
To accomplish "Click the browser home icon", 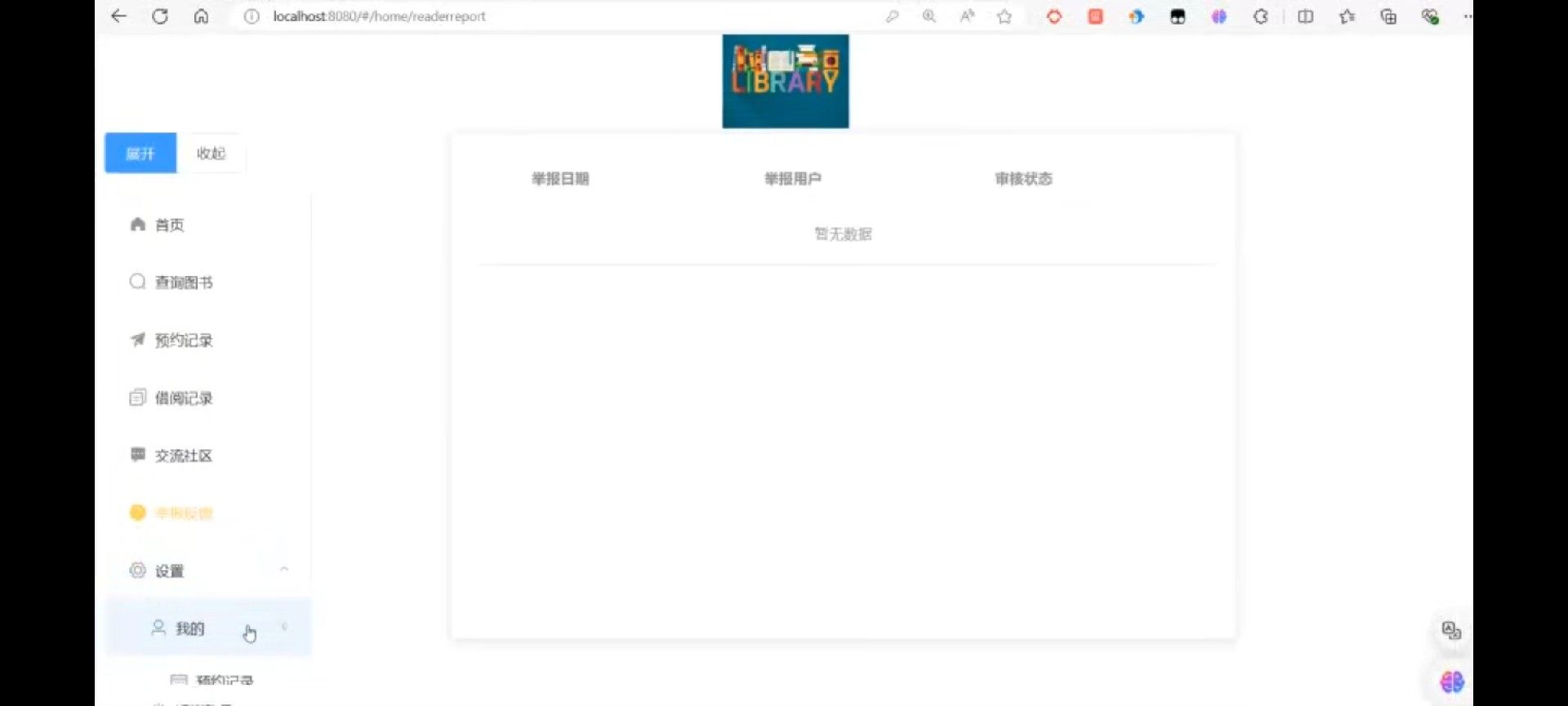I will point(201,16).
